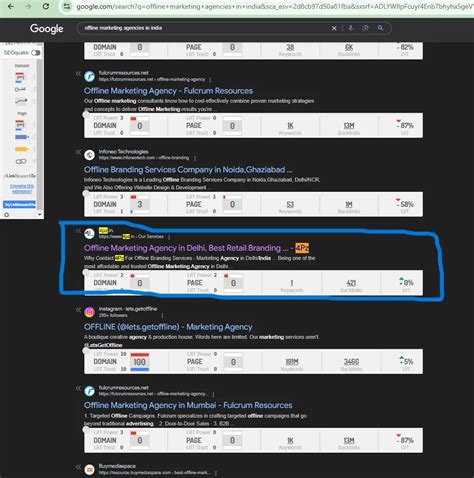This screenshot has width=474, height=478.
Task: Click the blue button in SEO sidebar
Action: [19, 204]
